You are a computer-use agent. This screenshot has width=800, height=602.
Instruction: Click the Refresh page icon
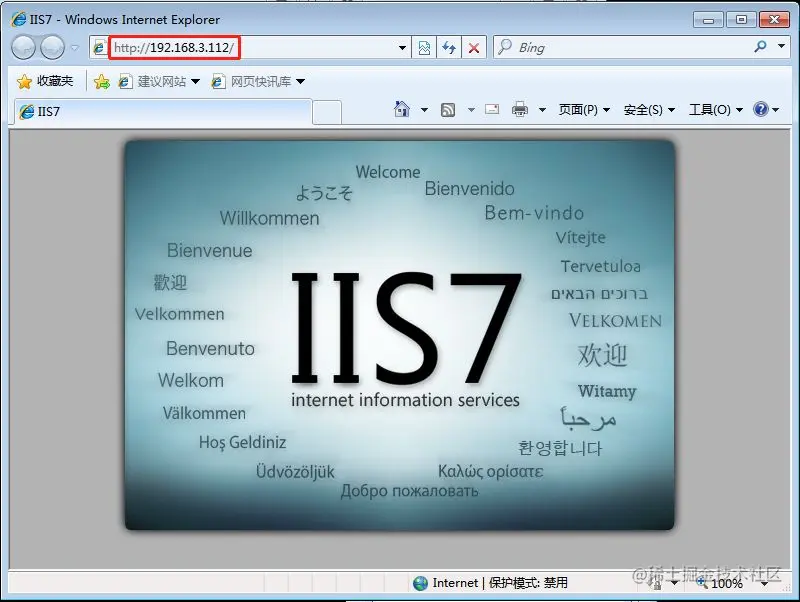pyautogui.click(x=449, y=48)
